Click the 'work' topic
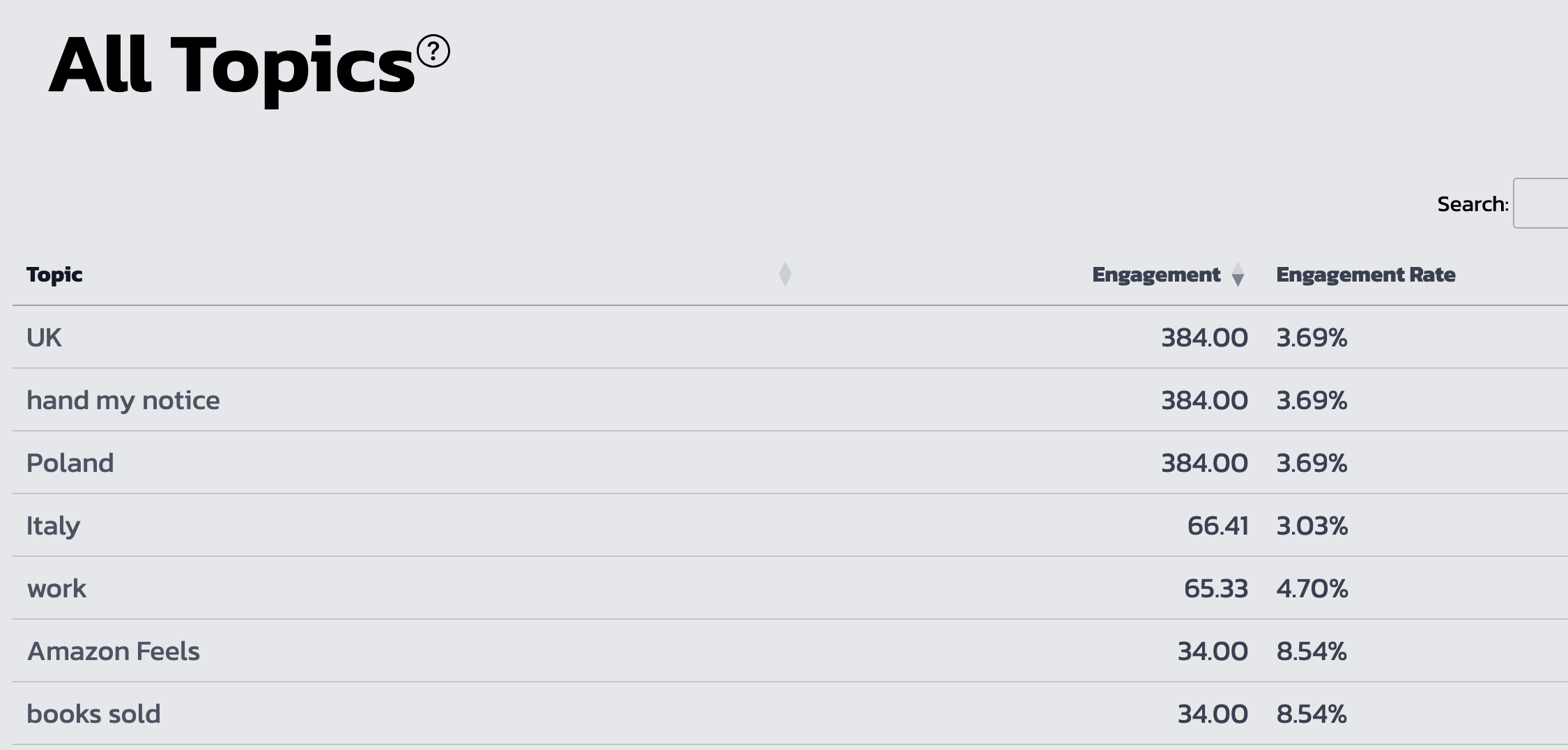 [56, 588]
